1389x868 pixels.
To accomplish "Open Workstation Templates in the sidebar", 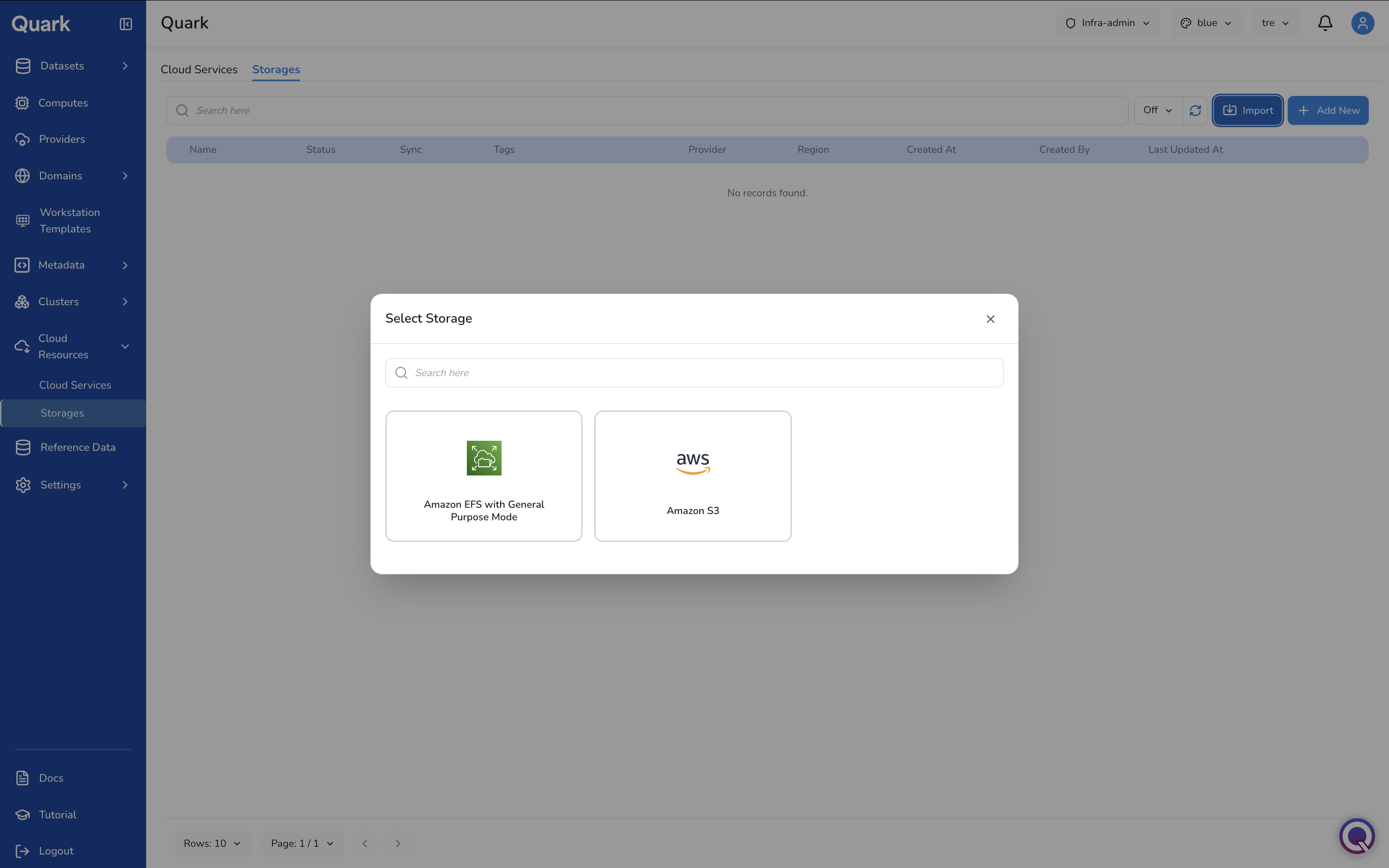I will [70, 220].
